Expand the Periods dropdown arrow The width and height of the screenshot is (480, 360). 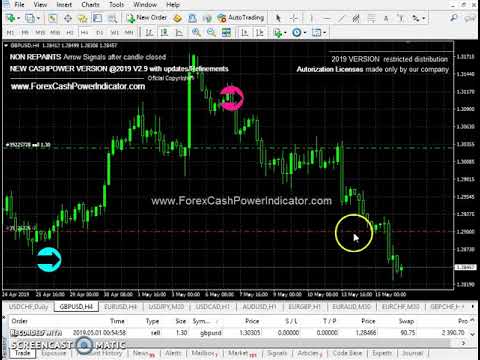[304, 33]
